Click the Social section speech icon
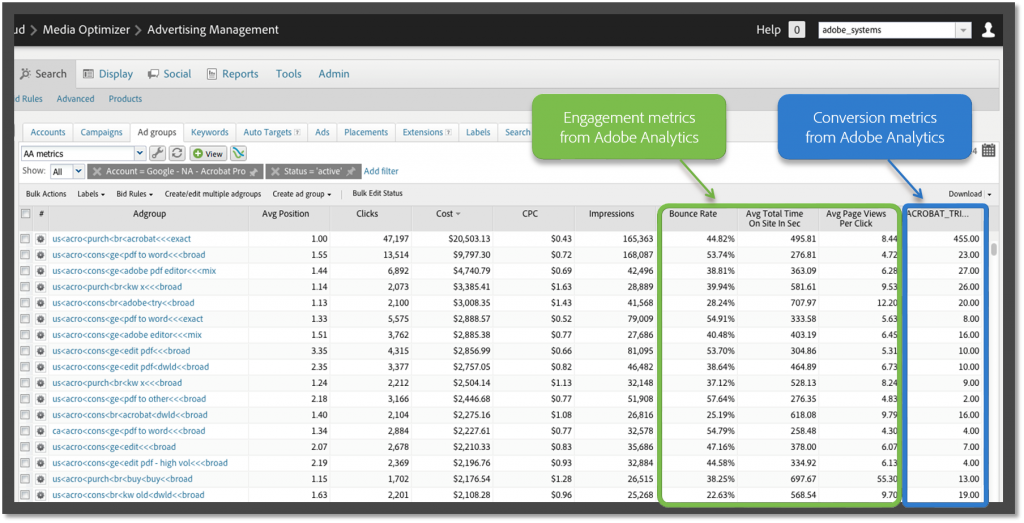Screen dimensions: 1024x523 pos(153,74)
